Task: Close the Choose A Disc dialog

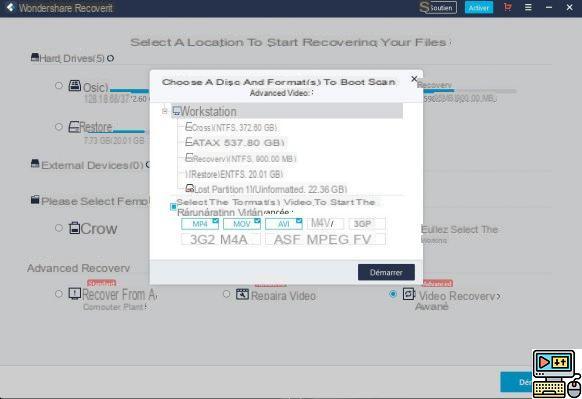Action: [414, 79]
